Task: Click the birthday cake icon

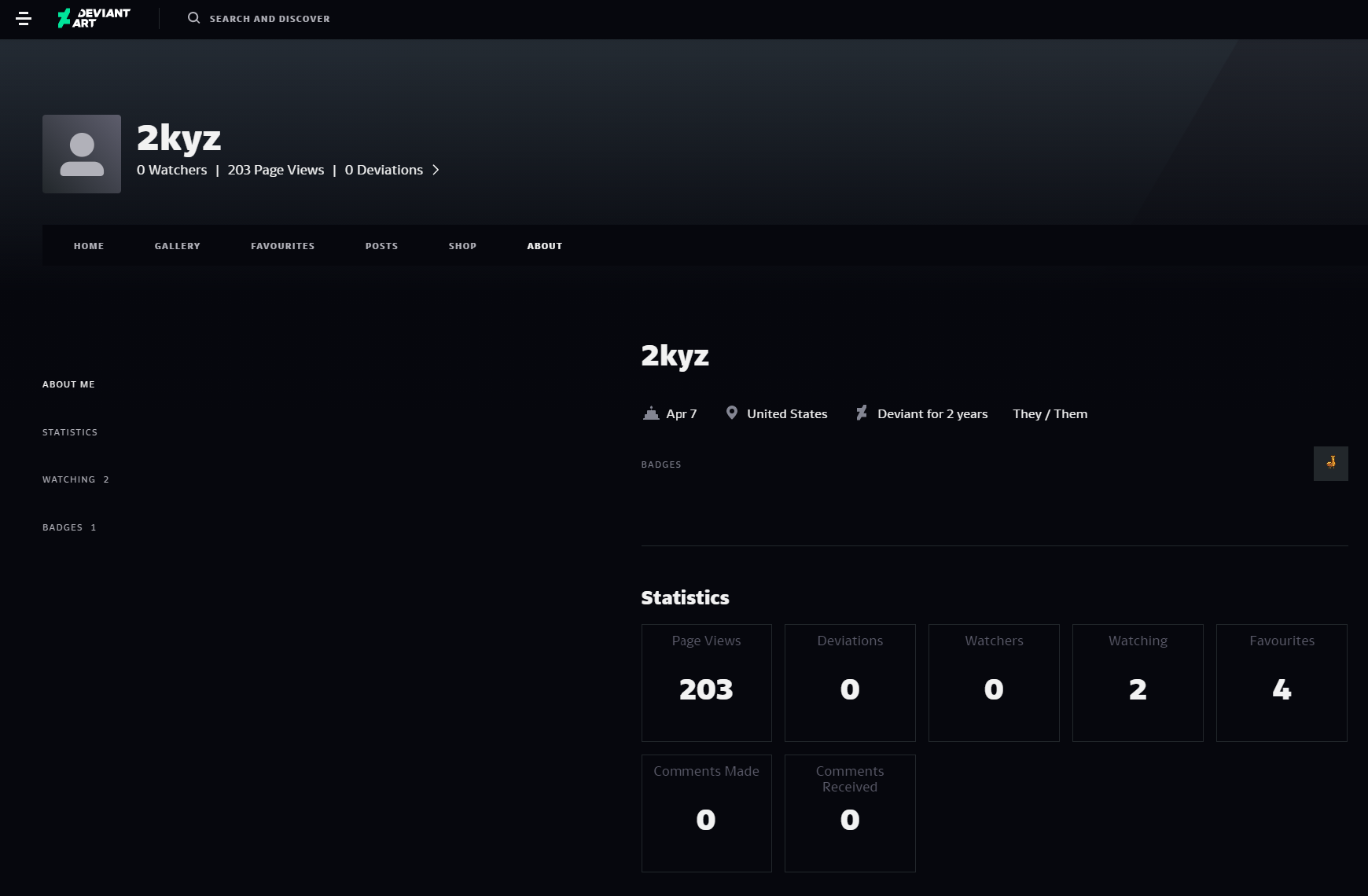Action: pyautogui.click(x=651, y=413)
